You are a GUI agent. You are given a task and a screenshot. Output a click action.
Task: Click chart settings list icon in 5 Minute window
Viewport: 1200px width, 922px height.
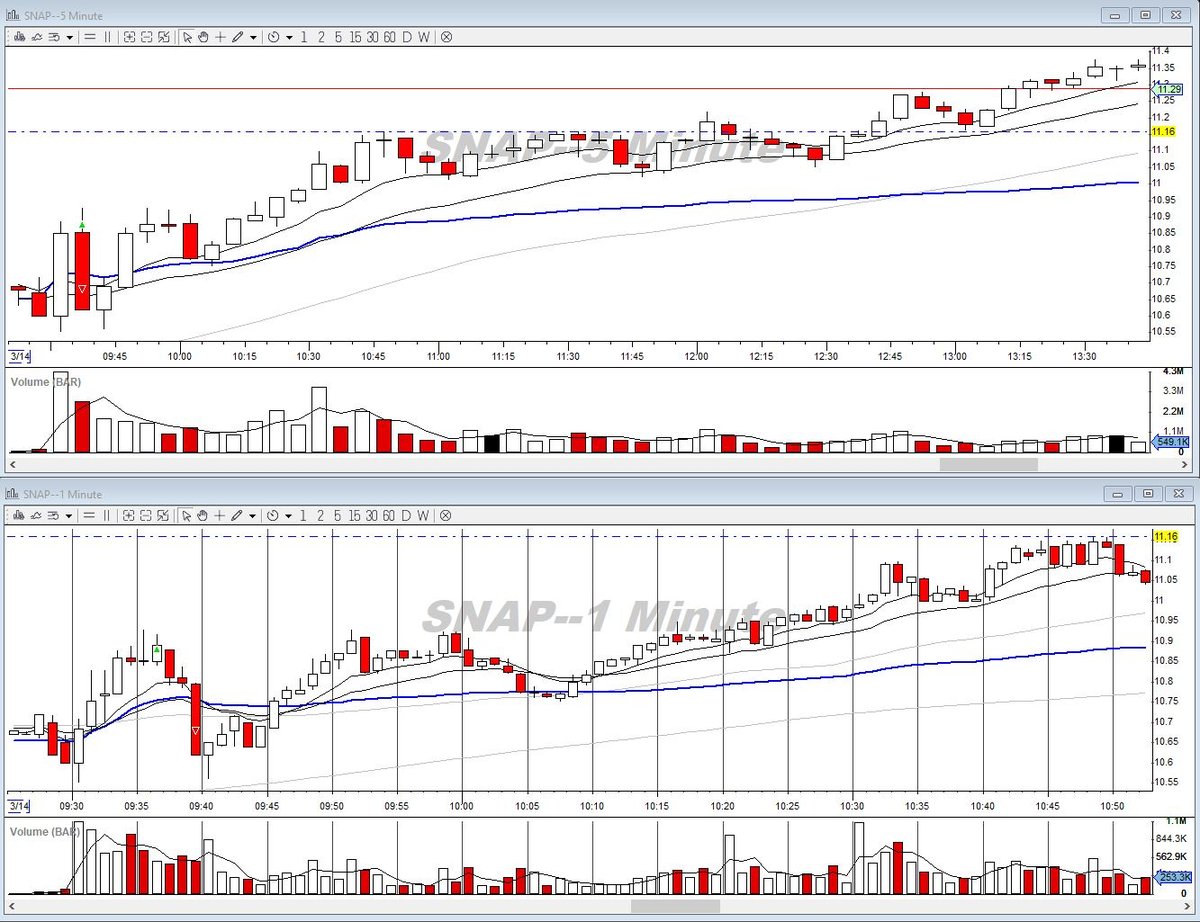[x=54, y=37]
